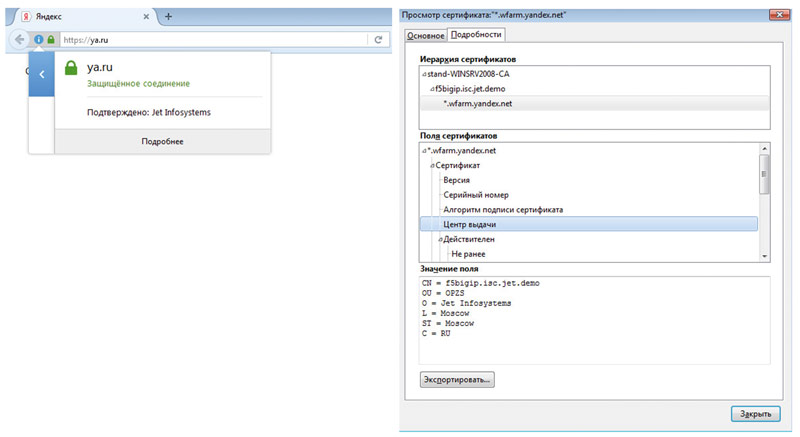Select the Действителен field row

pos(469,239)
